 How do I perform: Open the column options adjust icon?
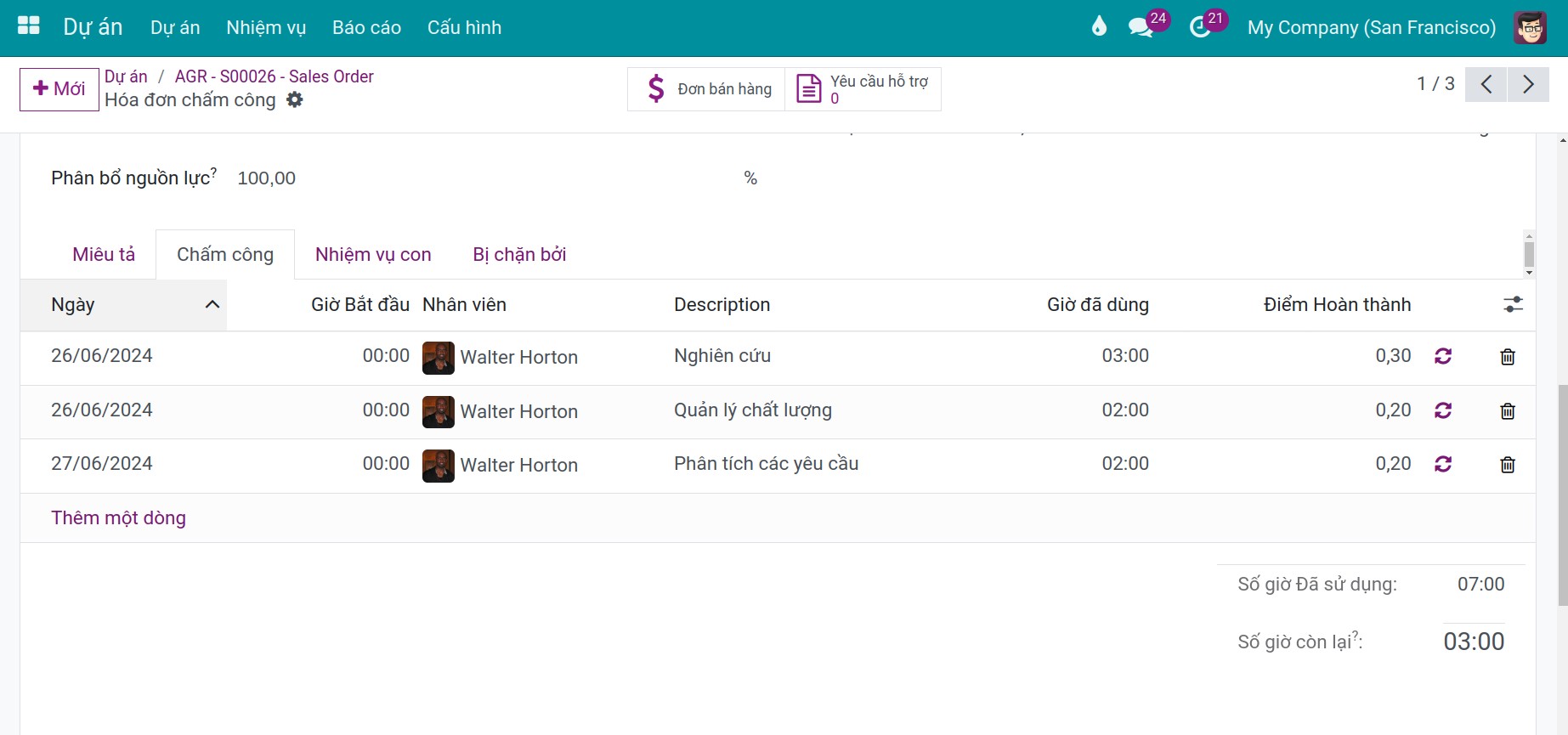tap(1513, 304)
